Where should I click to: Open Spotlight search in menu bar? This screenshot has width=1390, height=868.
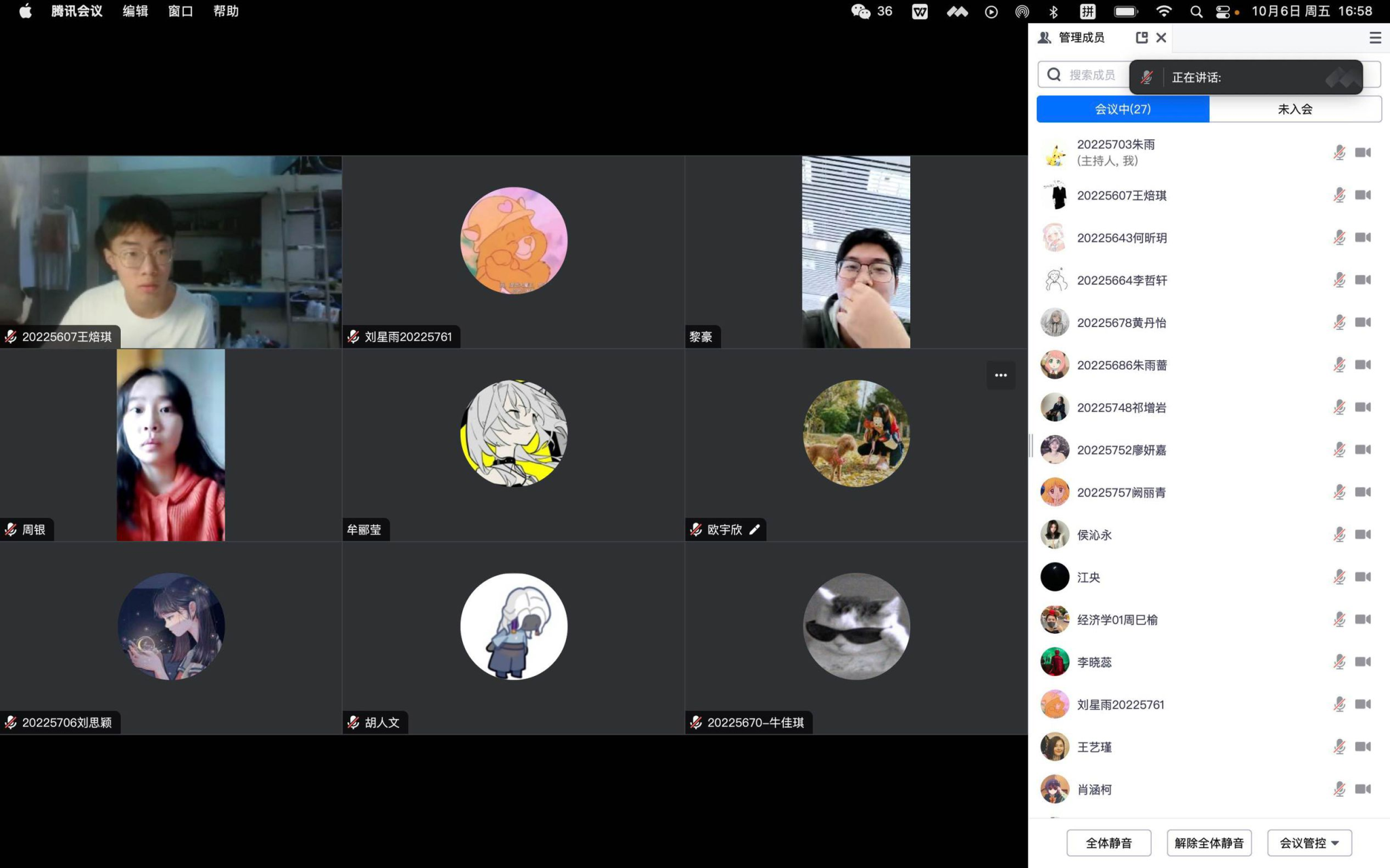click(1196, 12)
